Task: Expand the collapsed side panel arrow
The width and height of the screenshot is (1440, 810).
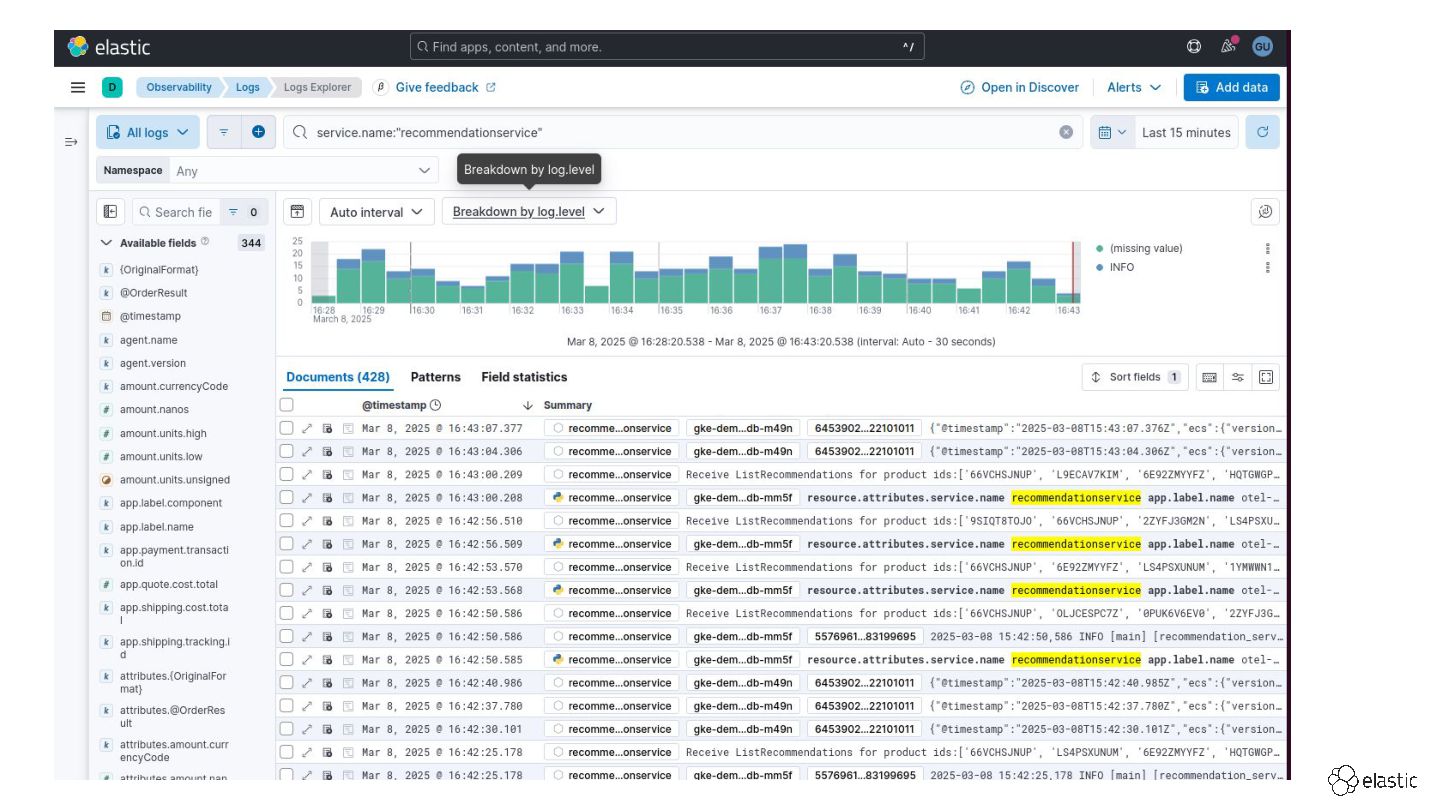Action: [x=71, y=142]
